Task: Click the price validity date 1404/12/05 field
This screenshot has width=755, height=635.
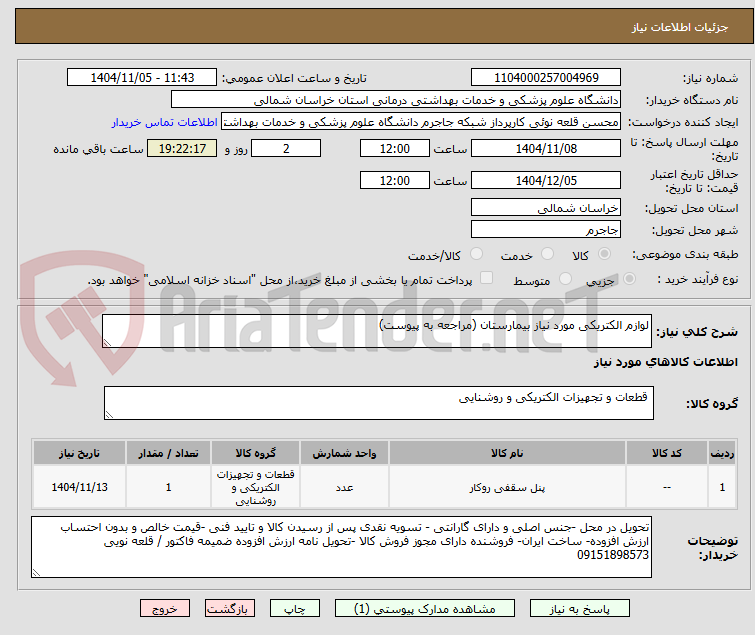Action: point(546,181)
